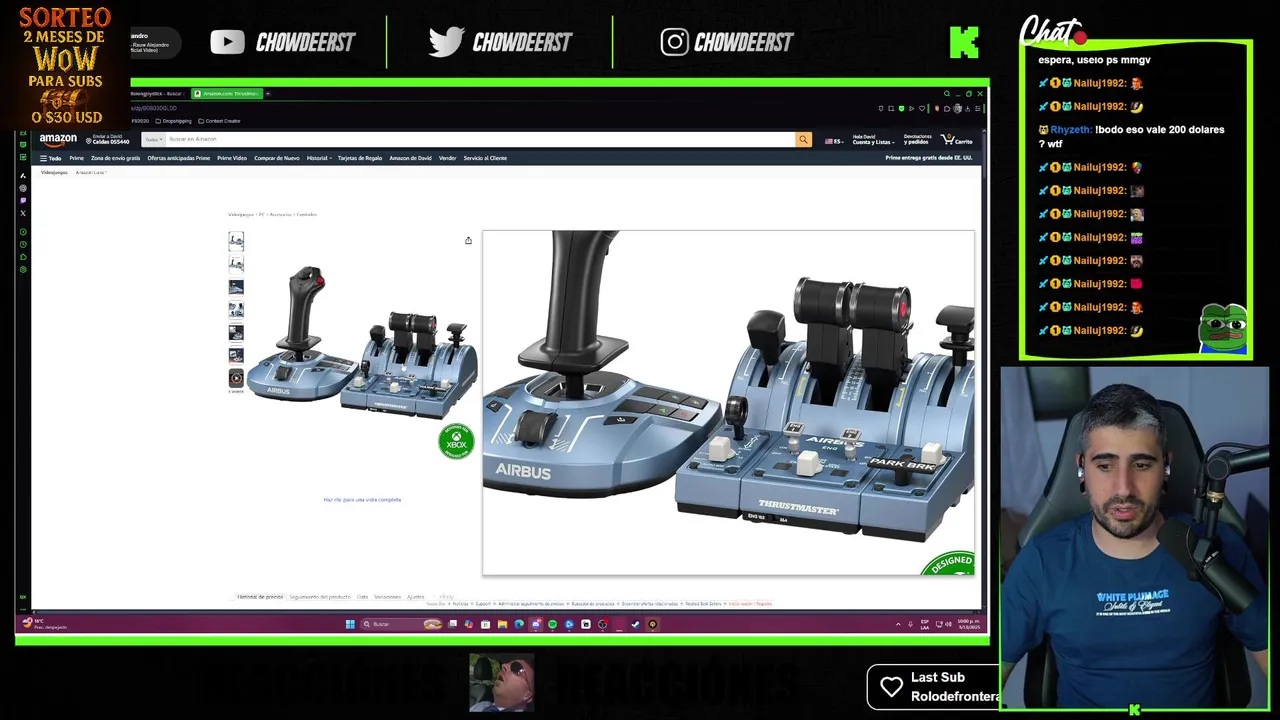Open Enviar a David delivery location
The height and width of the screenshot is (720, 1280).
coord(110,140)
